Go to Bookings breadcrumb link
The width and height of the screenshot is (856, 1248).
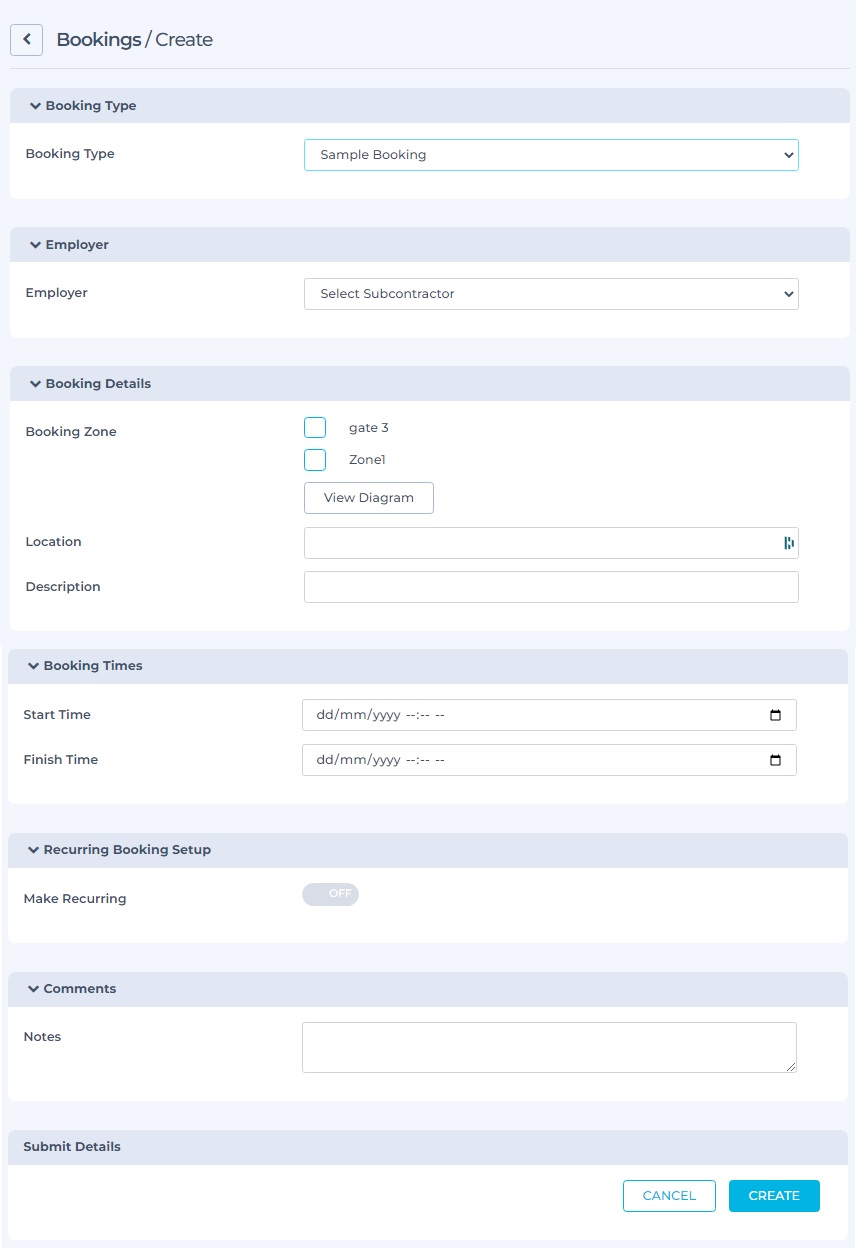[x=98, y=40]
